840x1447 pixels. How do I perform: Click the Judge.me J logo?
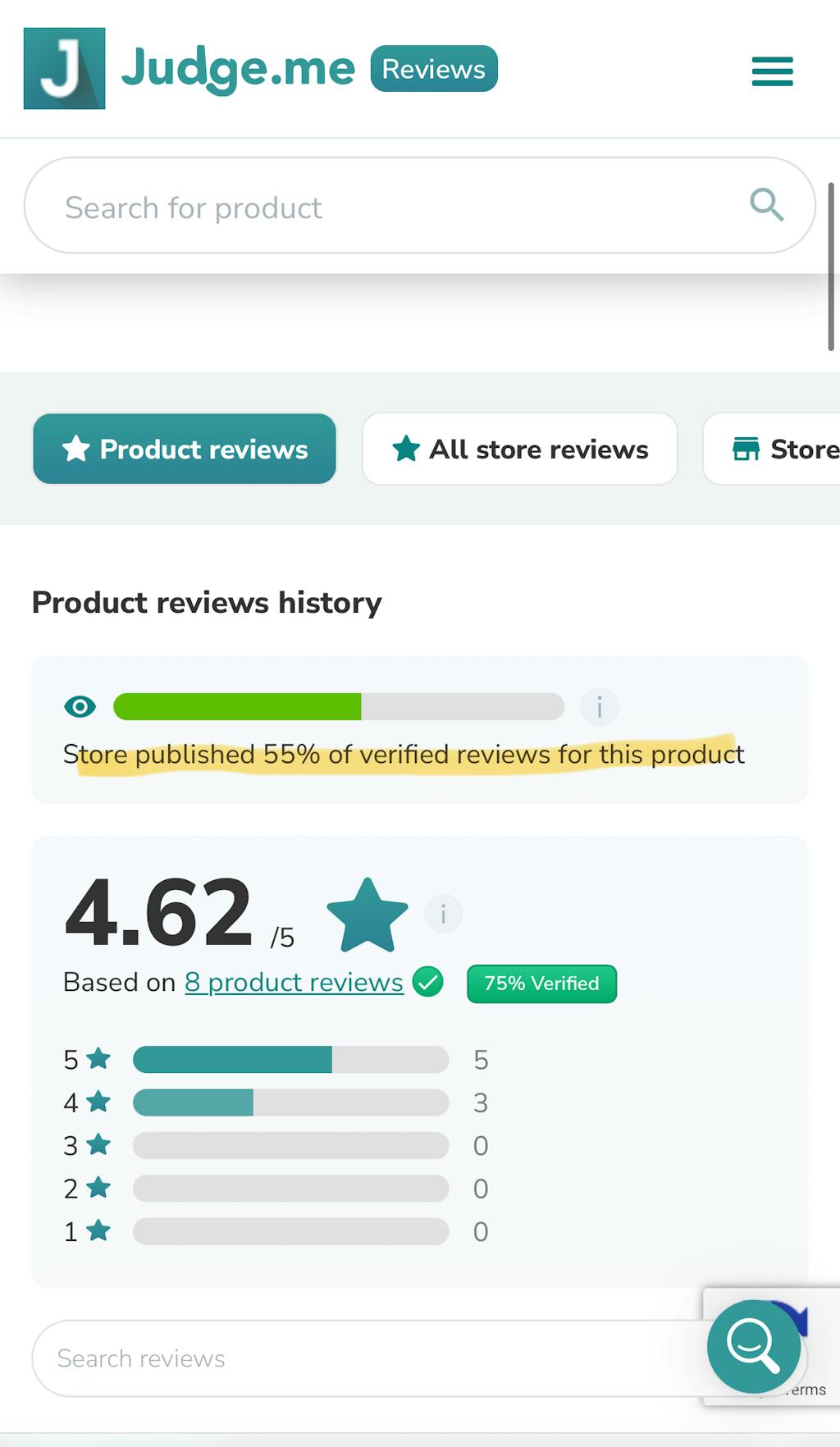pyautogui.click(x=64, y=69)
